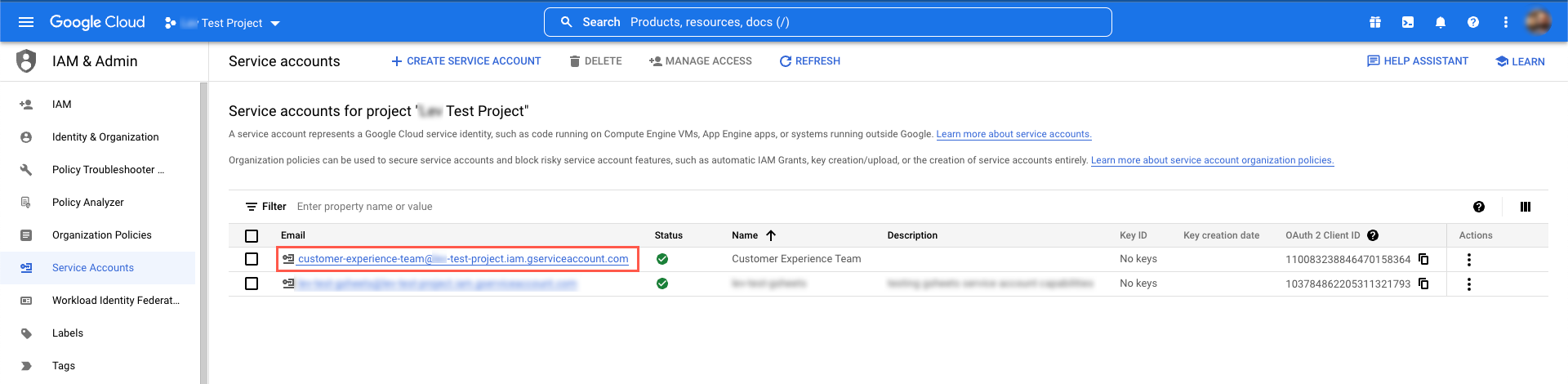Toggle the select-all checkbox in table header
Screen dimensions: 1568x384
pyautogui.click(x=252, y=236)
